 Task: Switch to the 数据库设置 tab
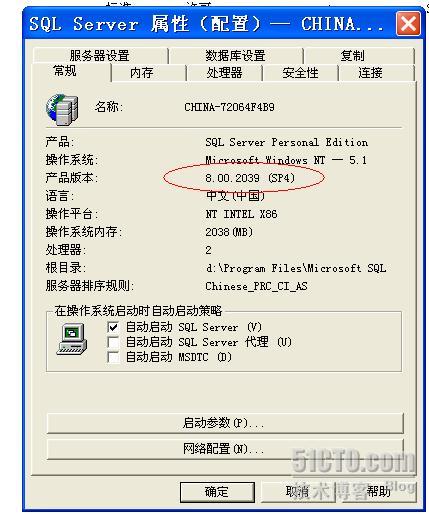pyautogui.click(x=235, y=55)
